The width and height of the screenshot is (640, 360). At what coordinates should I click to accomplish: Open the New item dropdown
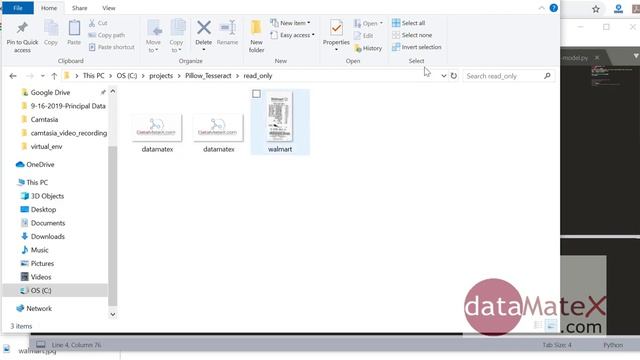click(290, 23)
